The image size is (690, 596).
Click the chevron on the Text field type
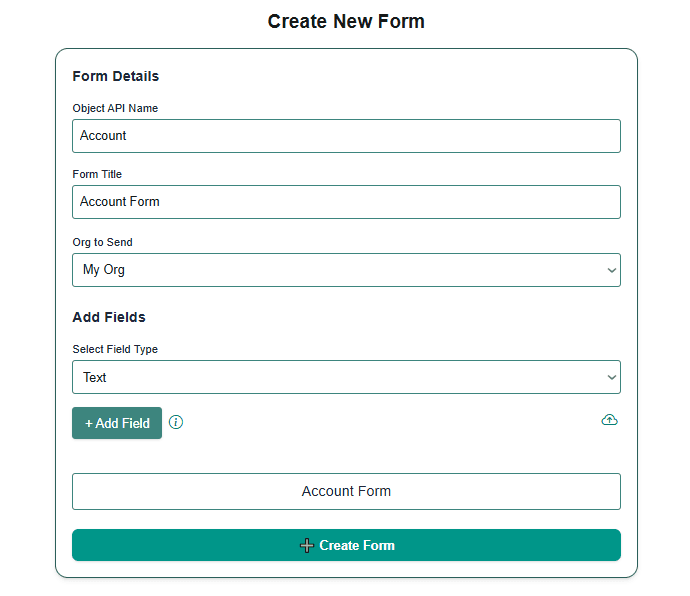611,377
